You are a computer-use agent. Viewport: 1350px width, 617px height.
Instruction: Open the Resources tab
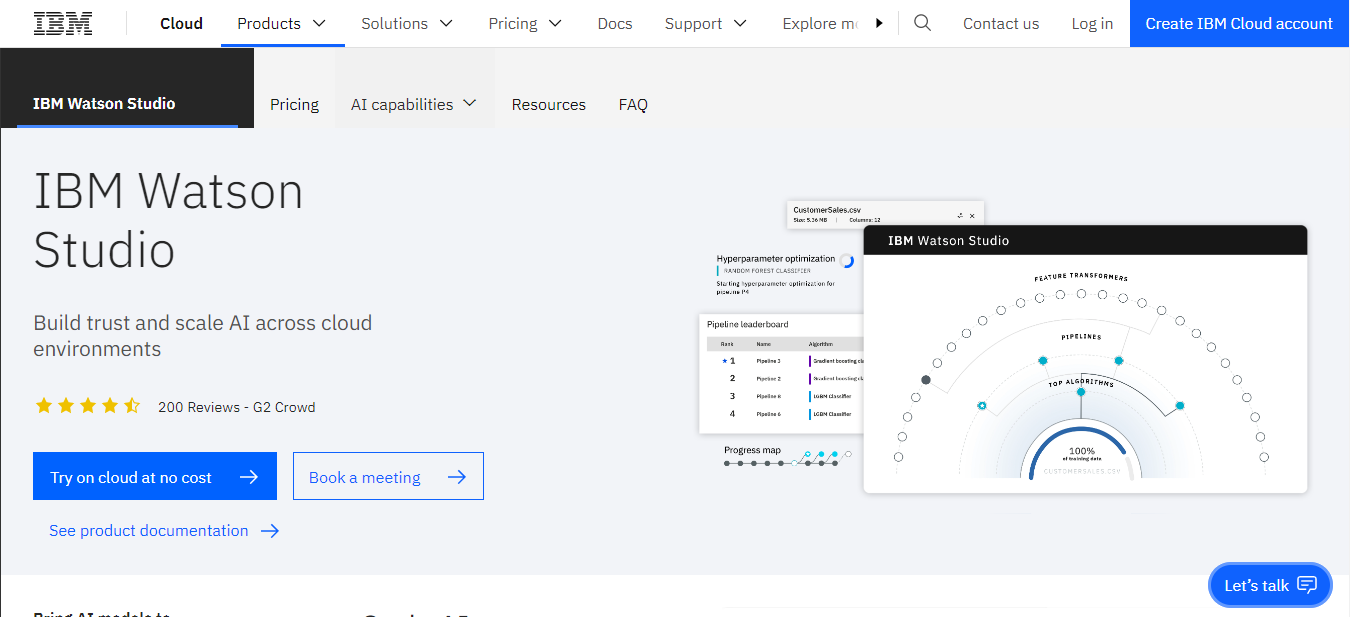549,104
